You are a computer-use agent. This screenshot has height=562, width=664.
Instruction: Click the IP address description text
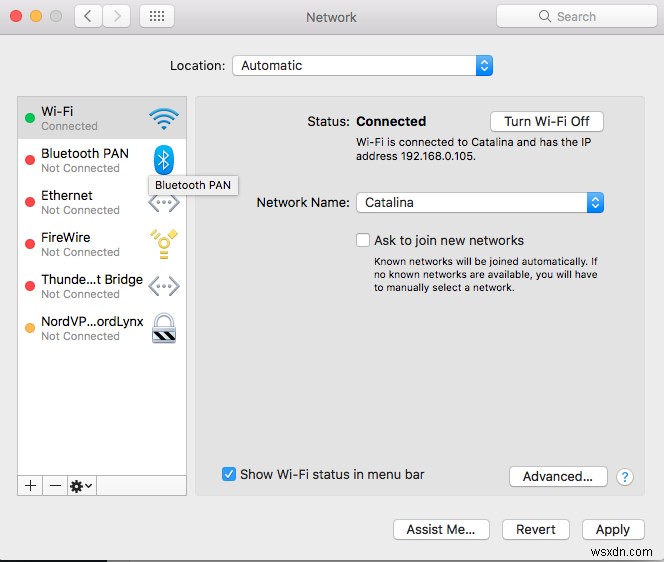pos(473,149)
